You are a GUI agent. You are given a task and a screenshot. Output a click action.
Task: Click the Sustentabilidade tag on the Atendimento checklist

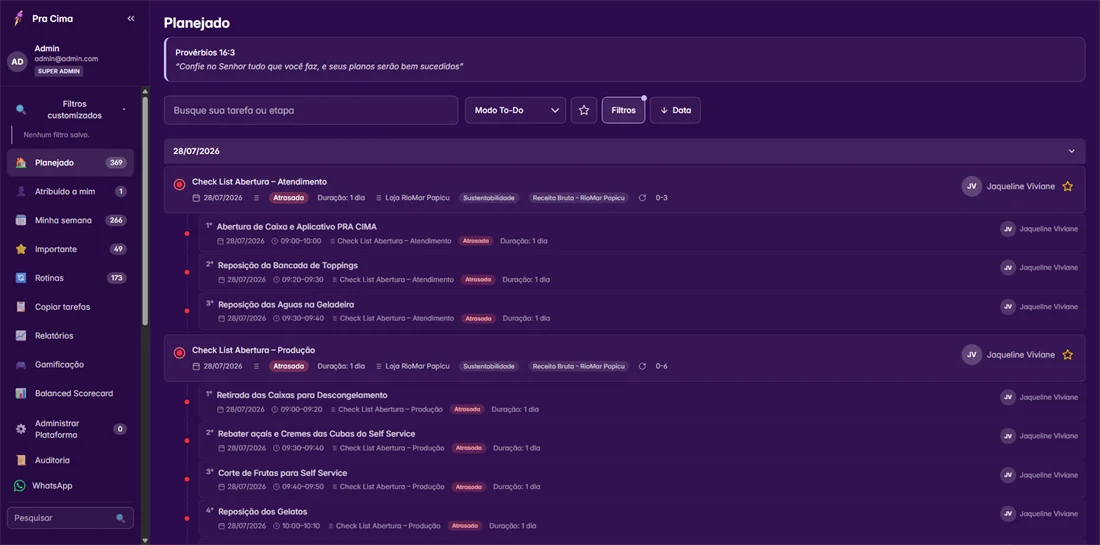(490, 198)
